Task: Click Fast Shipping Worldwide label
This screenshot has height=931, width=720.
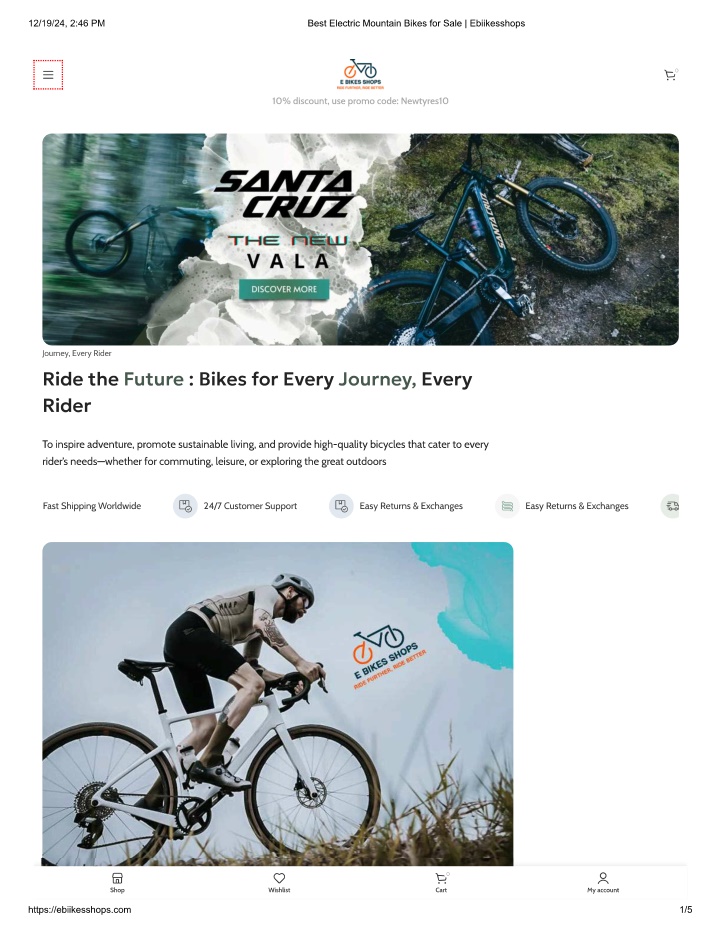Action: (92, 506)
